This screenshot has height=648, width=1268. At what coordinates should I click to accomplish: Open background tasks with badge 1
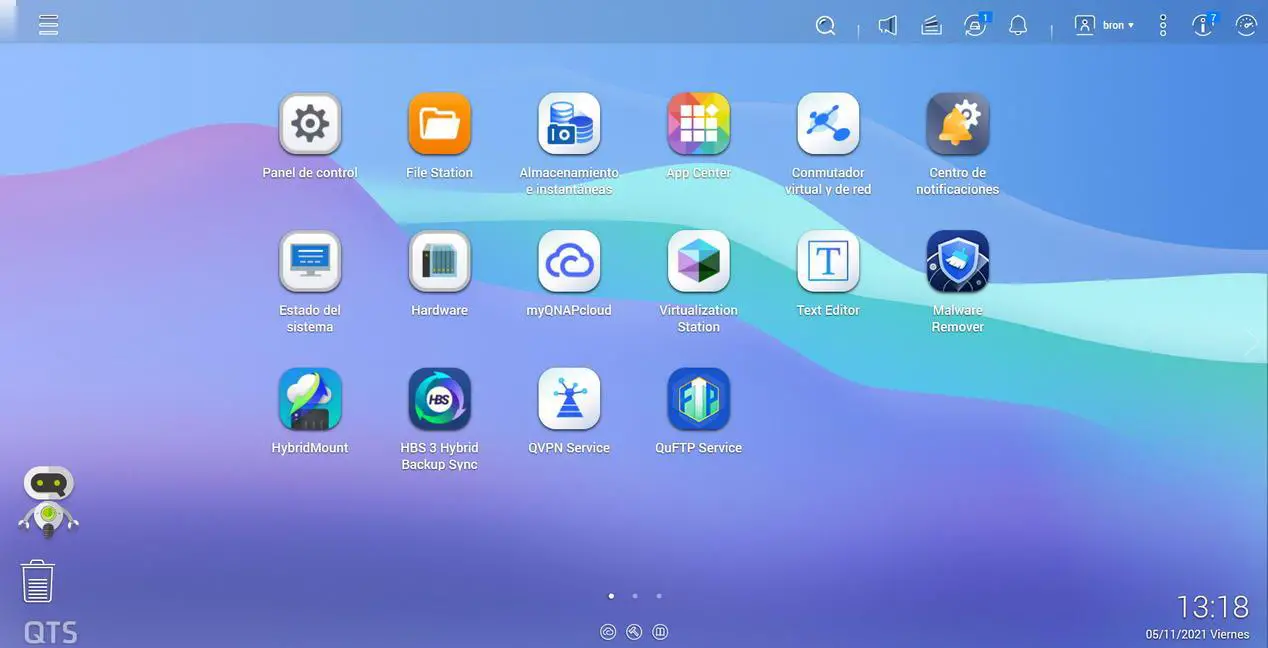(975, 25)
